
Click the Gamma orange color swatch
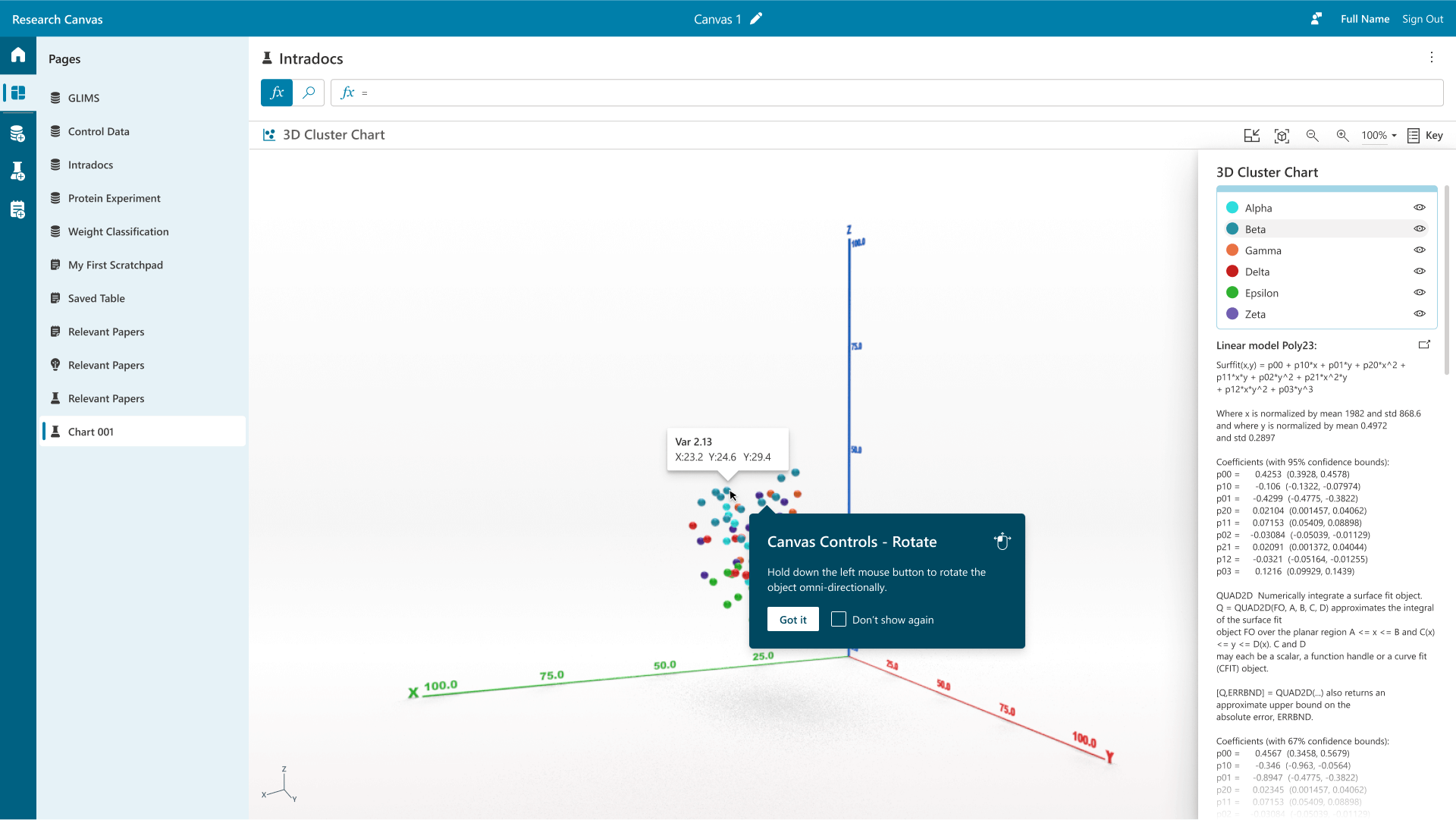pyautogui.click(x=1232, y=250)
